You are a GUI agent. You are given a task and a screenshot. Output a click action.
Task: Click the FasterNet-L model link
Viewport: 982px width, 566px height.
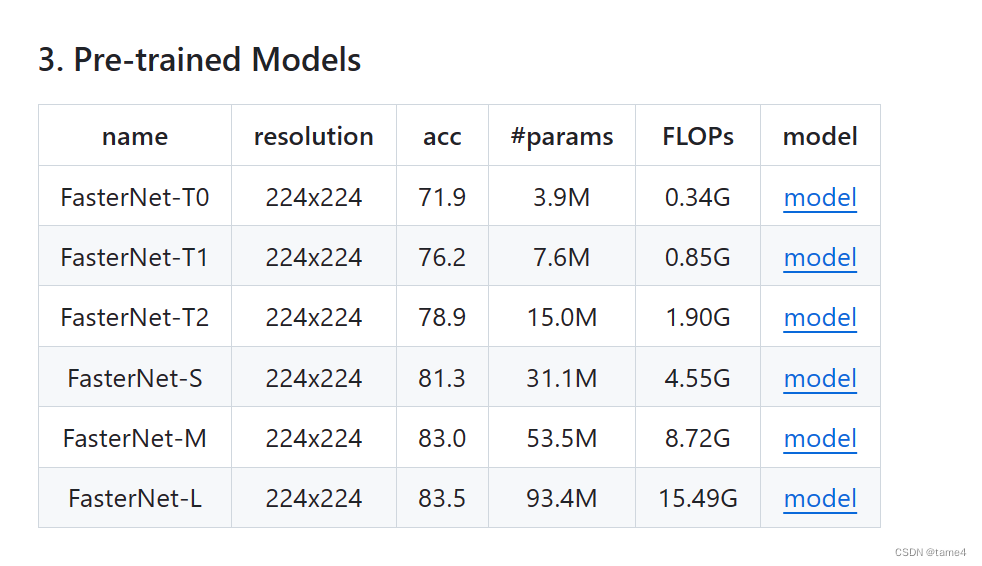click(x=820, y=498)
